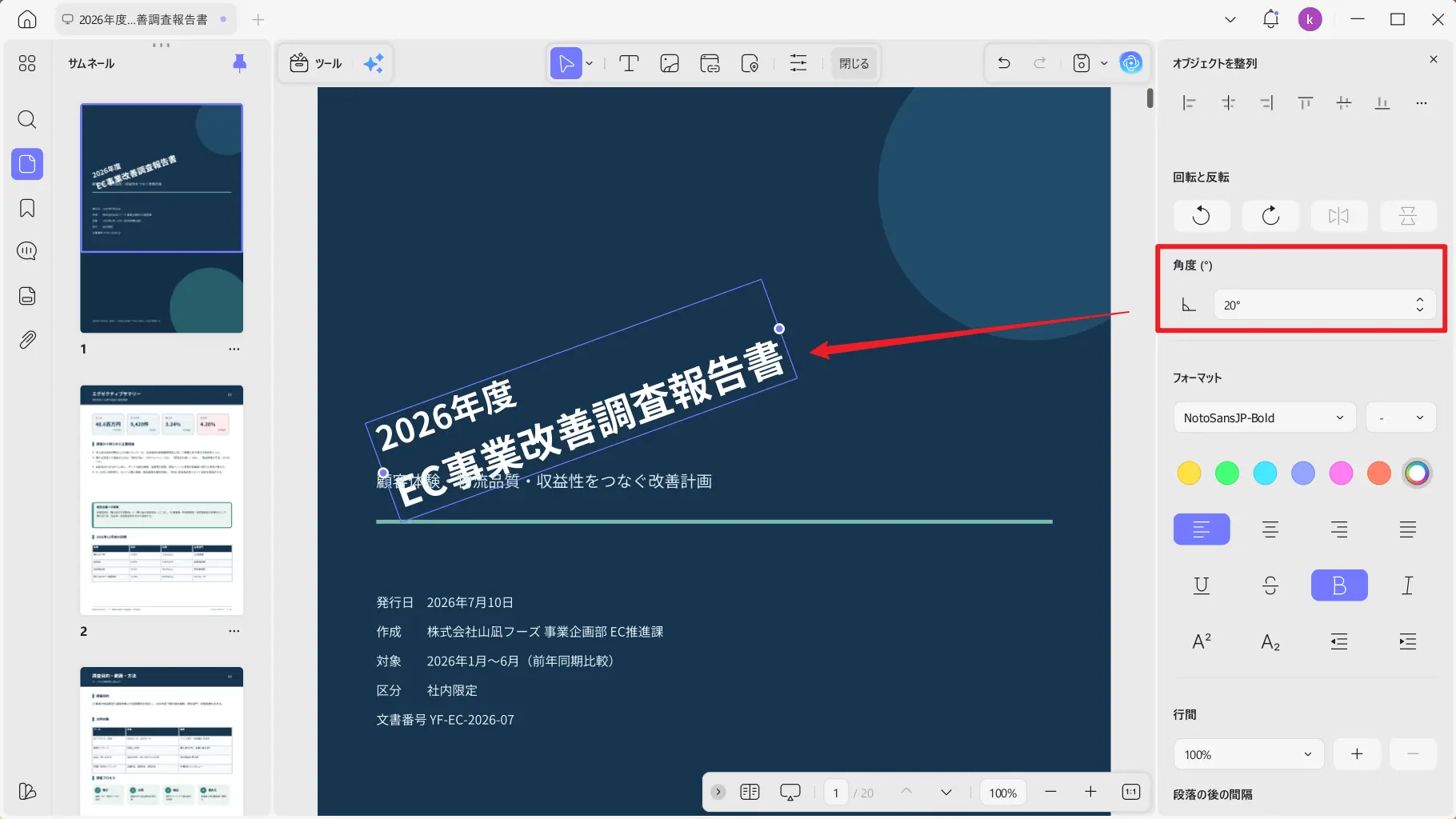The height and width of the screenshot is (819, 1456).
Task: Redo the last action
Action: point(1040,63)
